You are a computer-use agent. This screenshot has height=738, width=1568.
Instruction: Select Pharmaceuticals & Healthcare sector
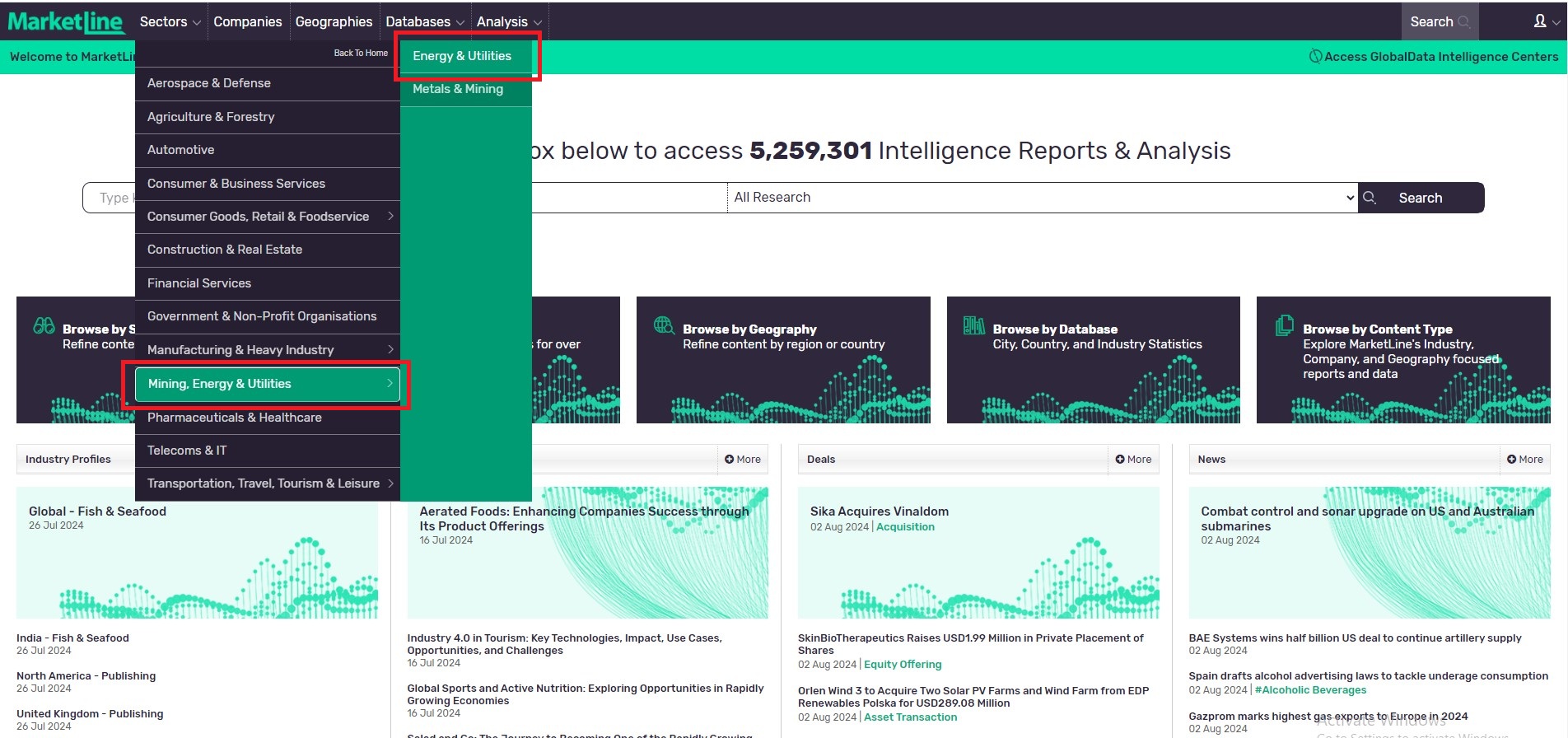(235, 418)
